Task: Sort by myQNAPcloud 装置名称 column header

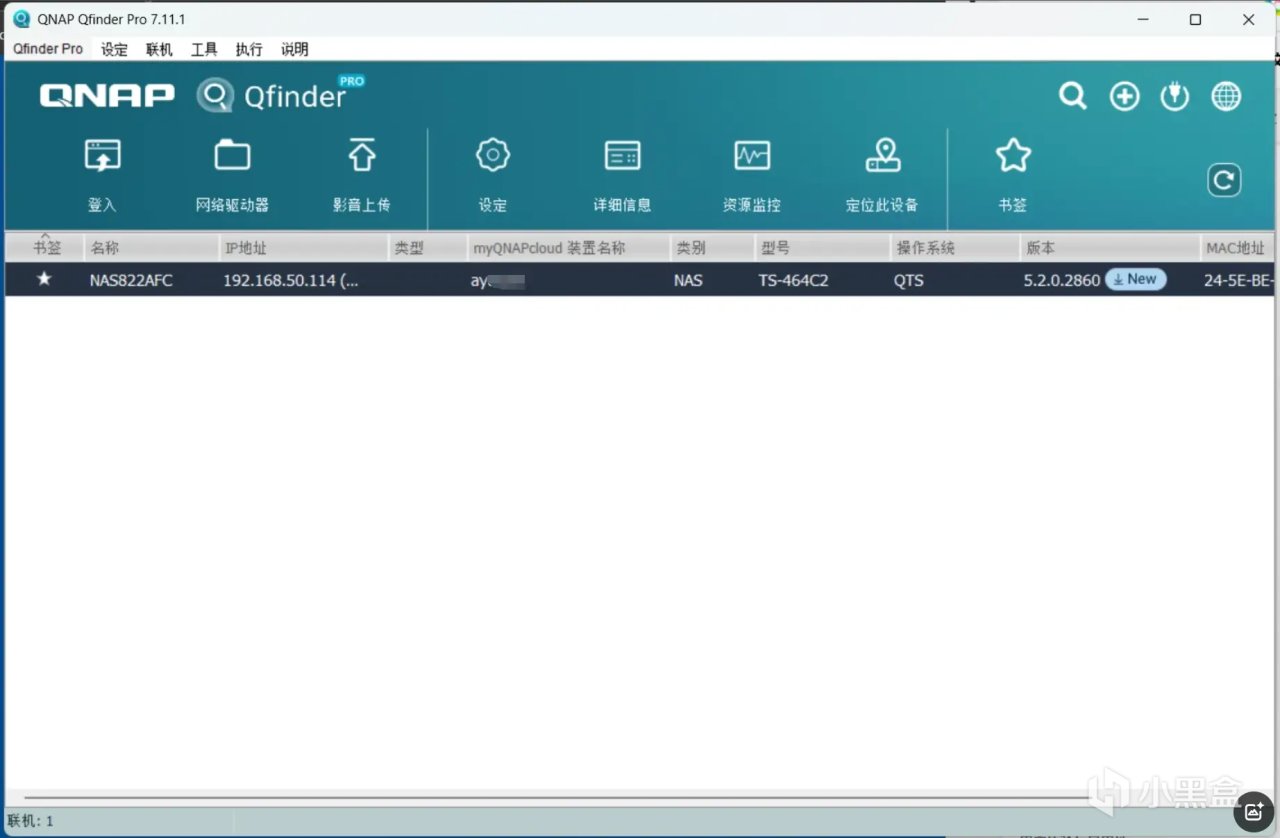Action: tap(569, 248)
